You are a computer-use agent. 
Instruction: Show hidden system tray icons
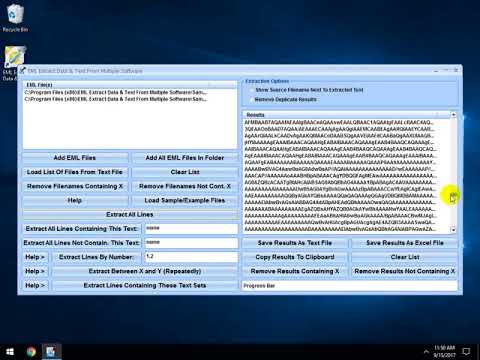426,352
